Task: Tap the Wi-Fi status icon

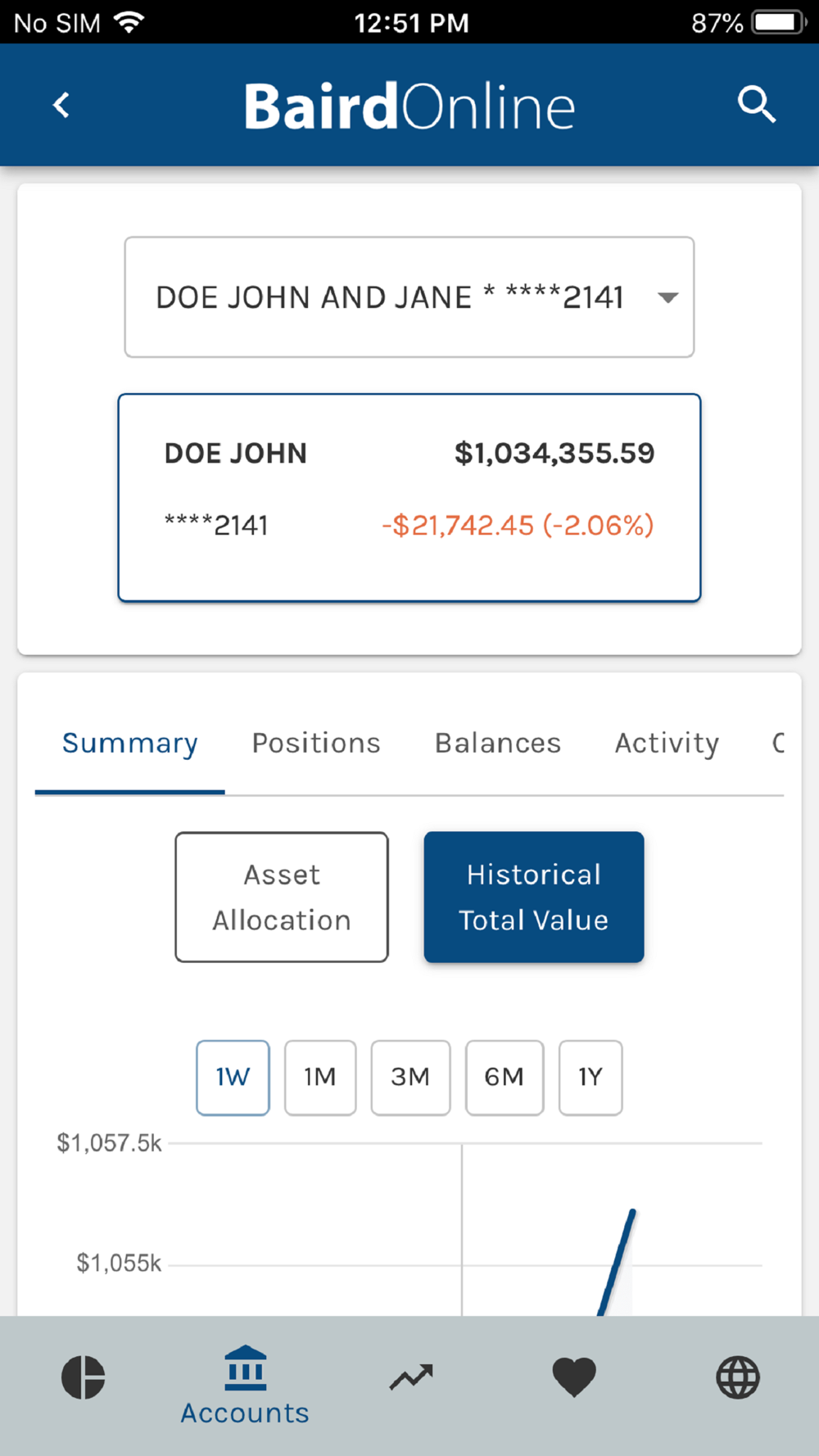Action: click(x=129, y=22)
